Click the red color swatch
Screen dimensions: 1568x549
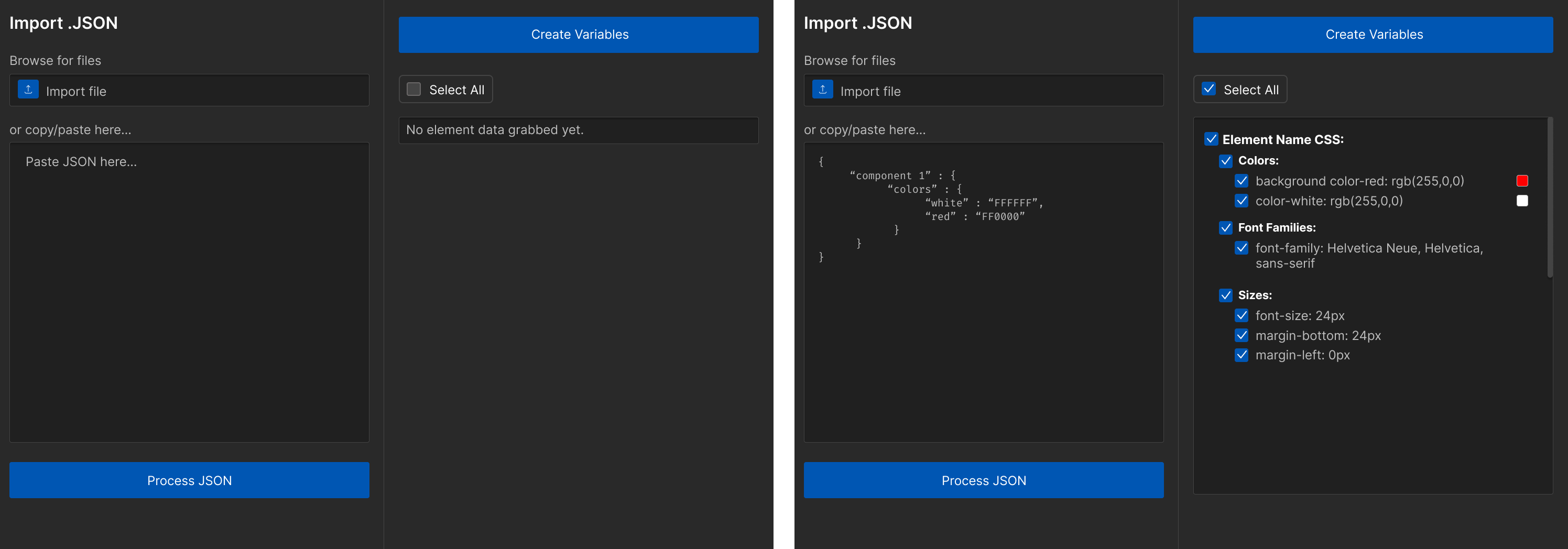[x=1522, y=181]
